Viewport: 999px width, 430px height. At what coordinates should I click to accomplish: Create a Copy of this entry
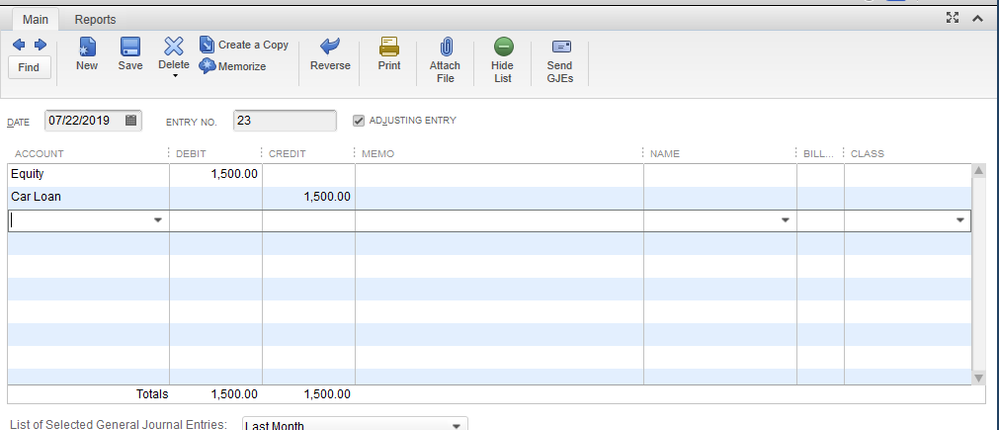point(244,45)
